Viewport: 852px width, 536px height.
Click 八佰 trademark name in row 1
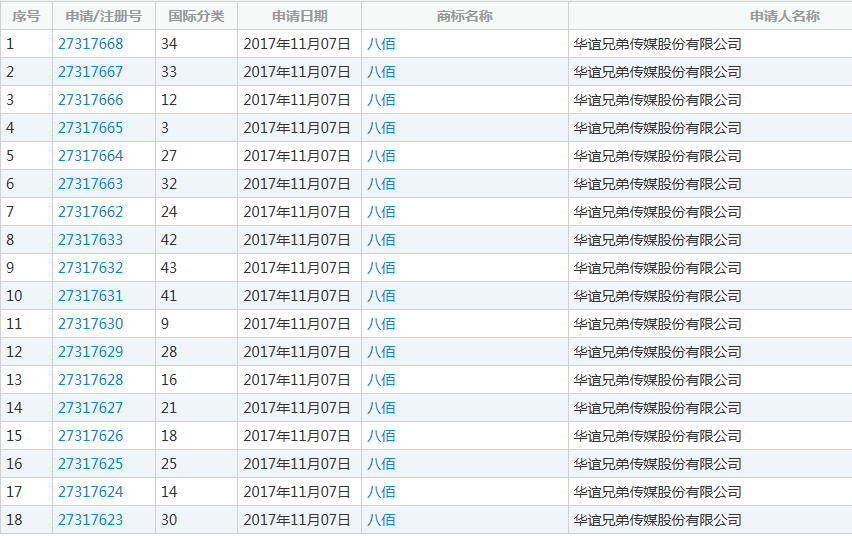tap(381, 44)
